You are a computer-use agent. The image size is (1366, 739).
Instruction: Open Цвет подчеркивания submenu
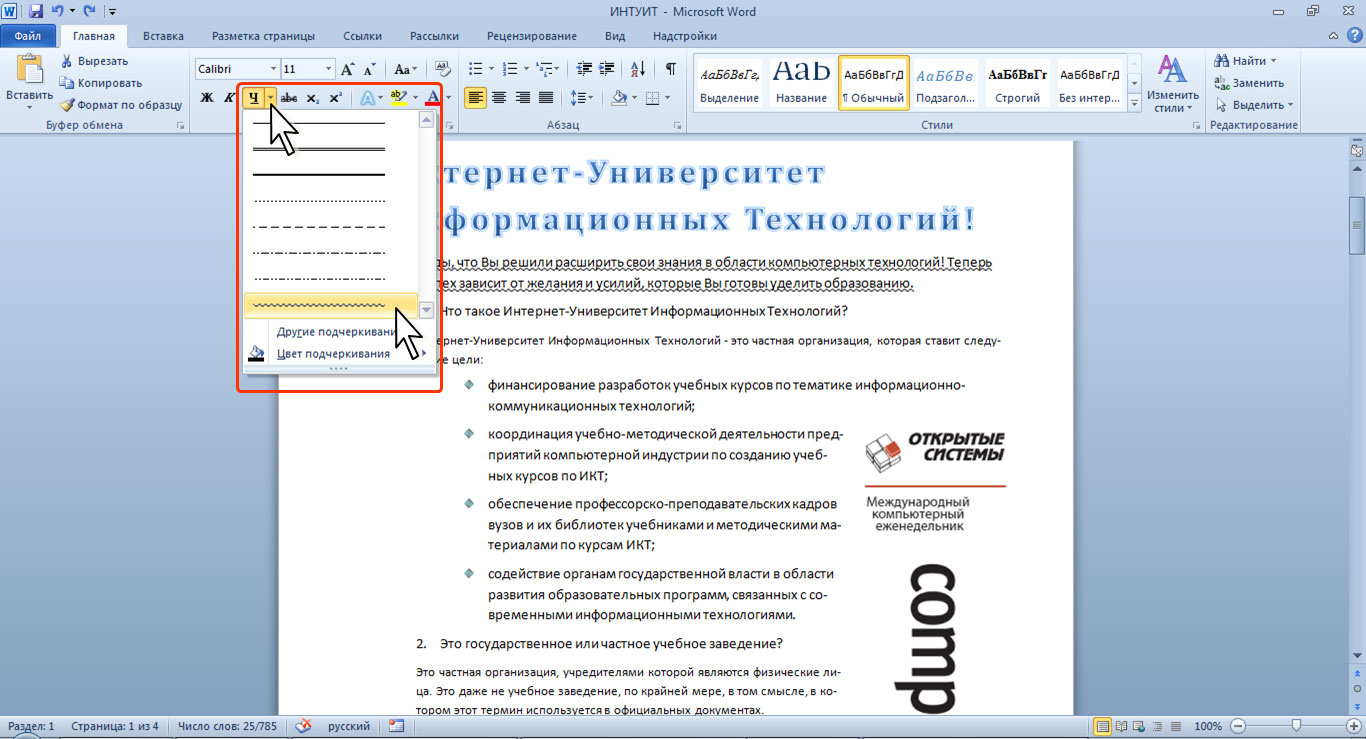tap(337, 353)
